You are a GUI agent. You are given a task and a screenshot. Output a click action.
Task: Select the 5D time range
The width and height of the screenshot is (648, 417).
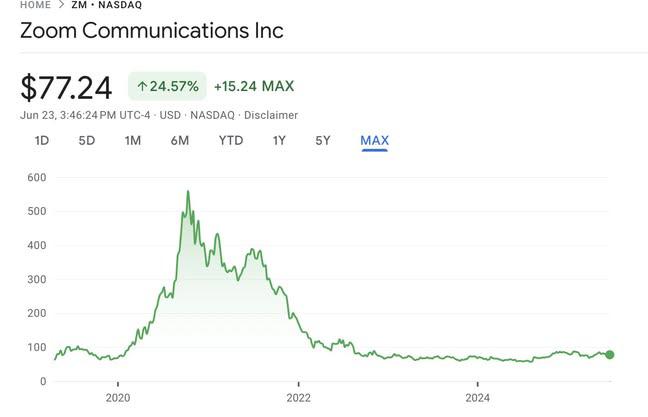(x=87, y=141)
